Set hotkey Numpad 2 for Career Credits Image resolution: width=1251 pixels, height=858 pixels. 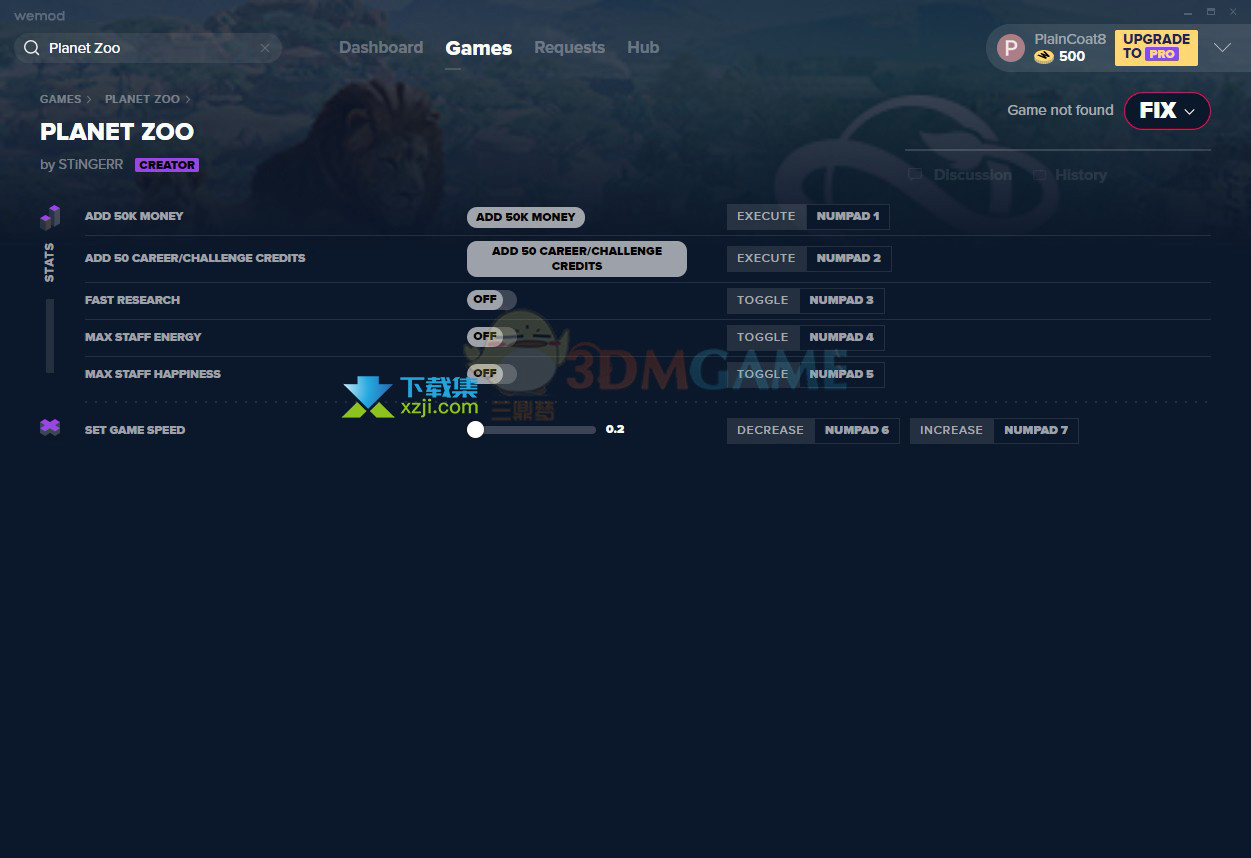coord(848,258)
